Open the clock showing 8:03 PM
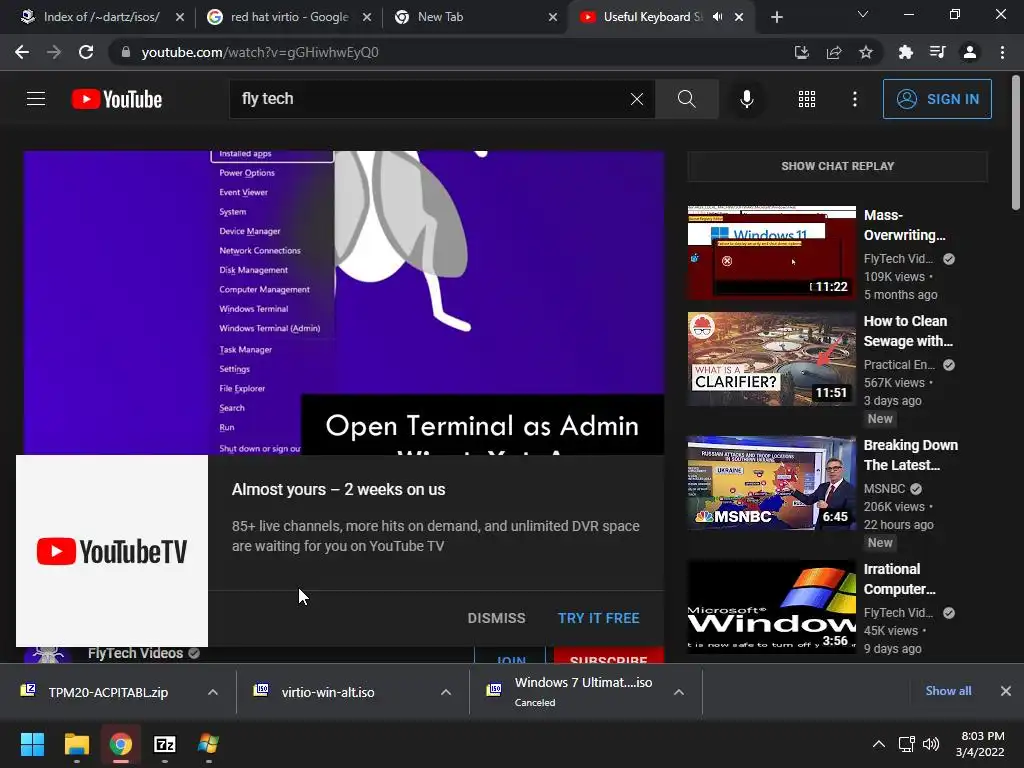The width and height of the screenshot is (1024, 768). 980,744
